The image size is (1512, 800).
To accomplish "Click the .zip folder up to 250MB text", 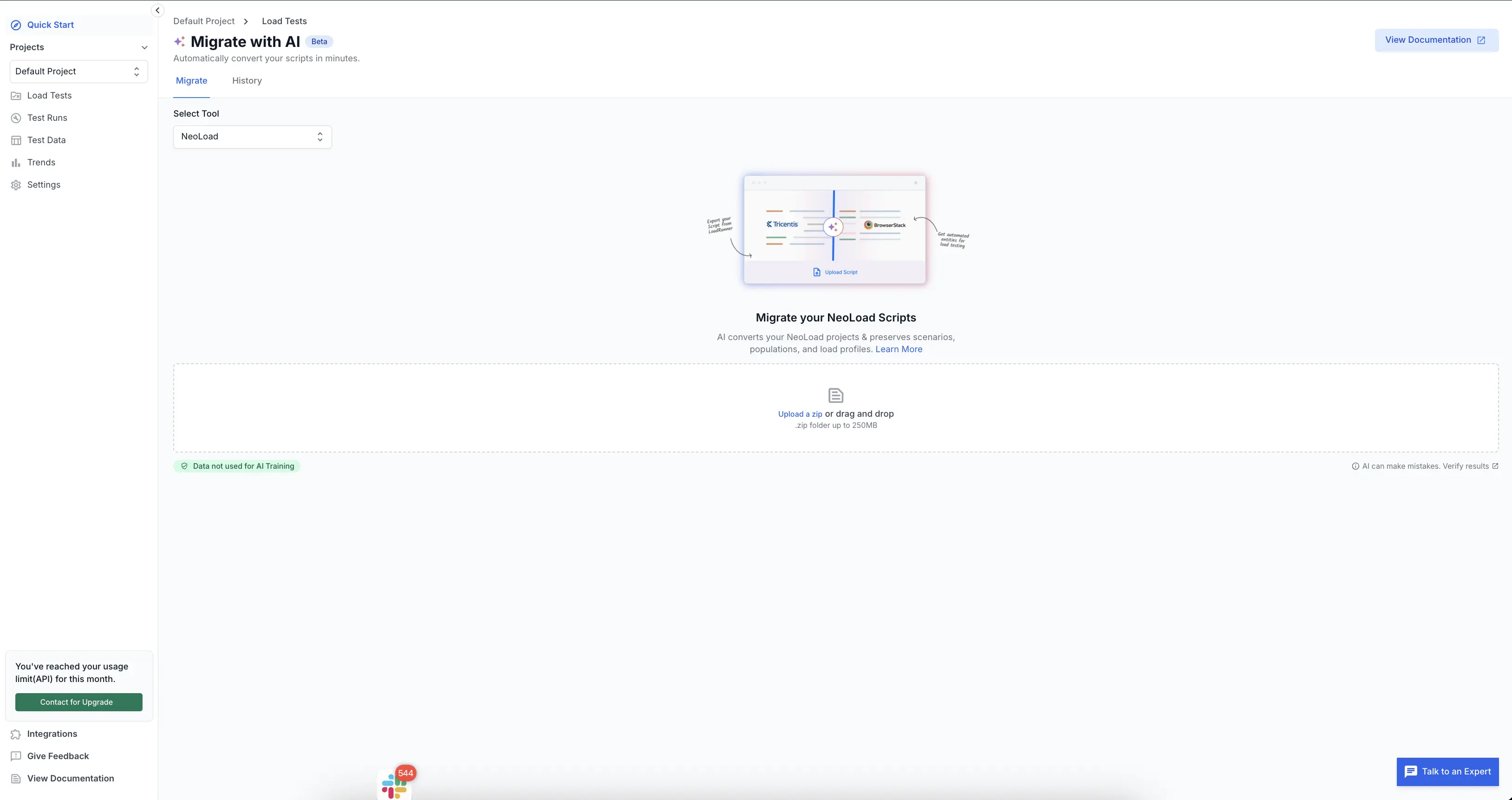I will pos(836,426).
